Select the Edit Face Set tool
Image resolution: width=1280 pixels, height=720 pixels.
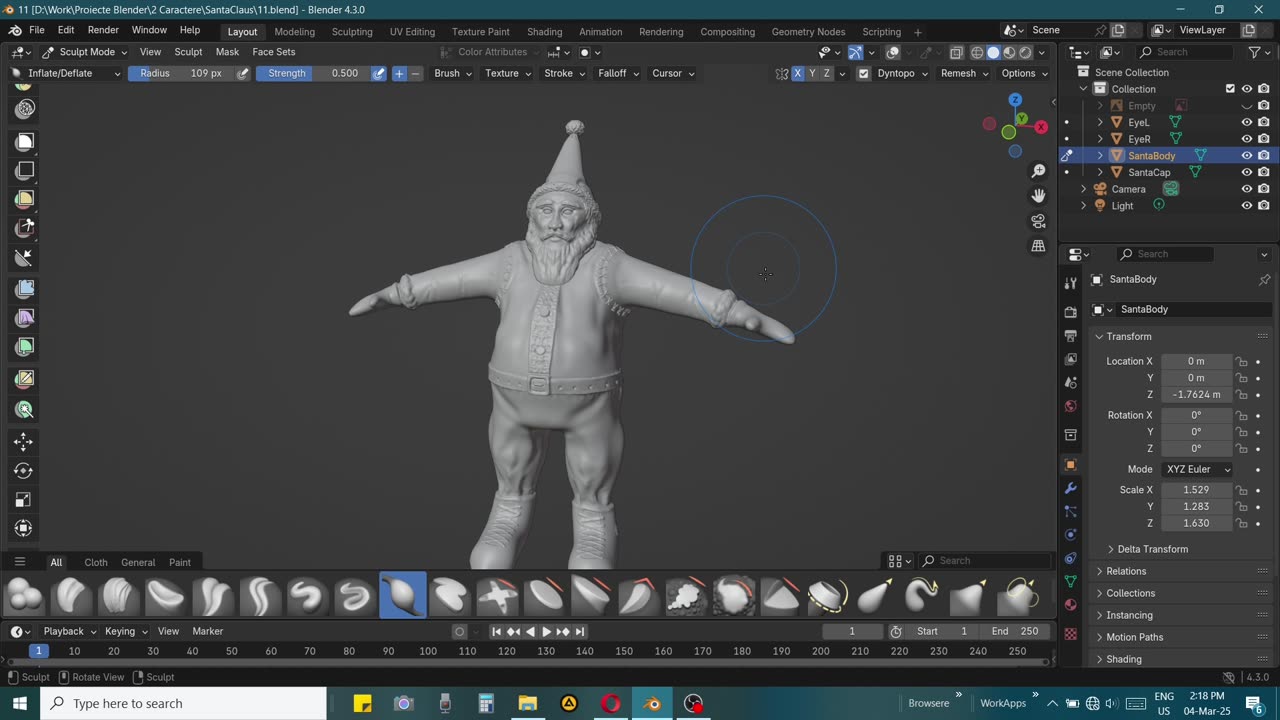click(x=25, y=378)
